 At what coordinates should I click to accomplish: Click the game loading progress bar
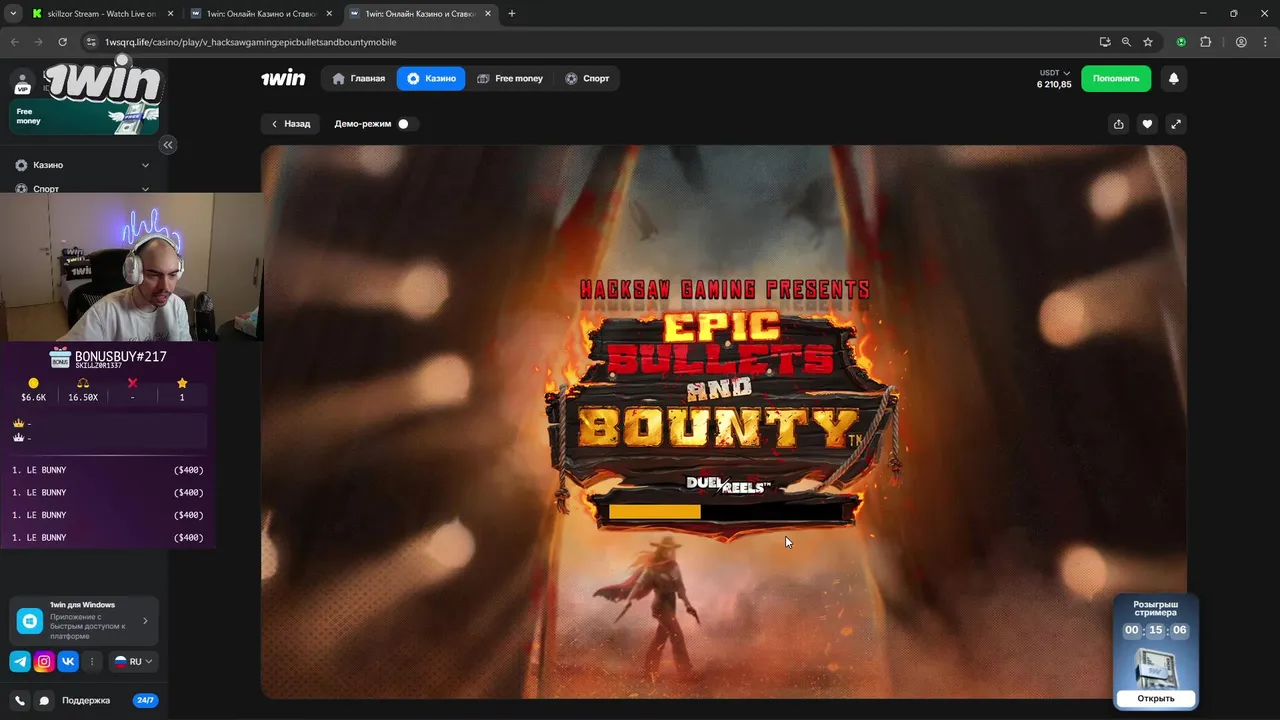point(726,512)
